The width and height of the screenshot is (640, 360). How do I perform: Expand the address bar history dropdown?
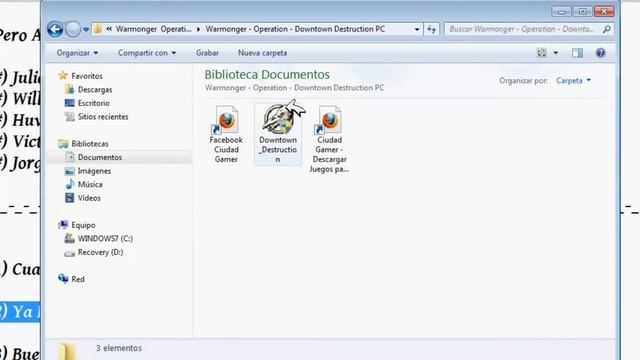[x=417, y=29]
